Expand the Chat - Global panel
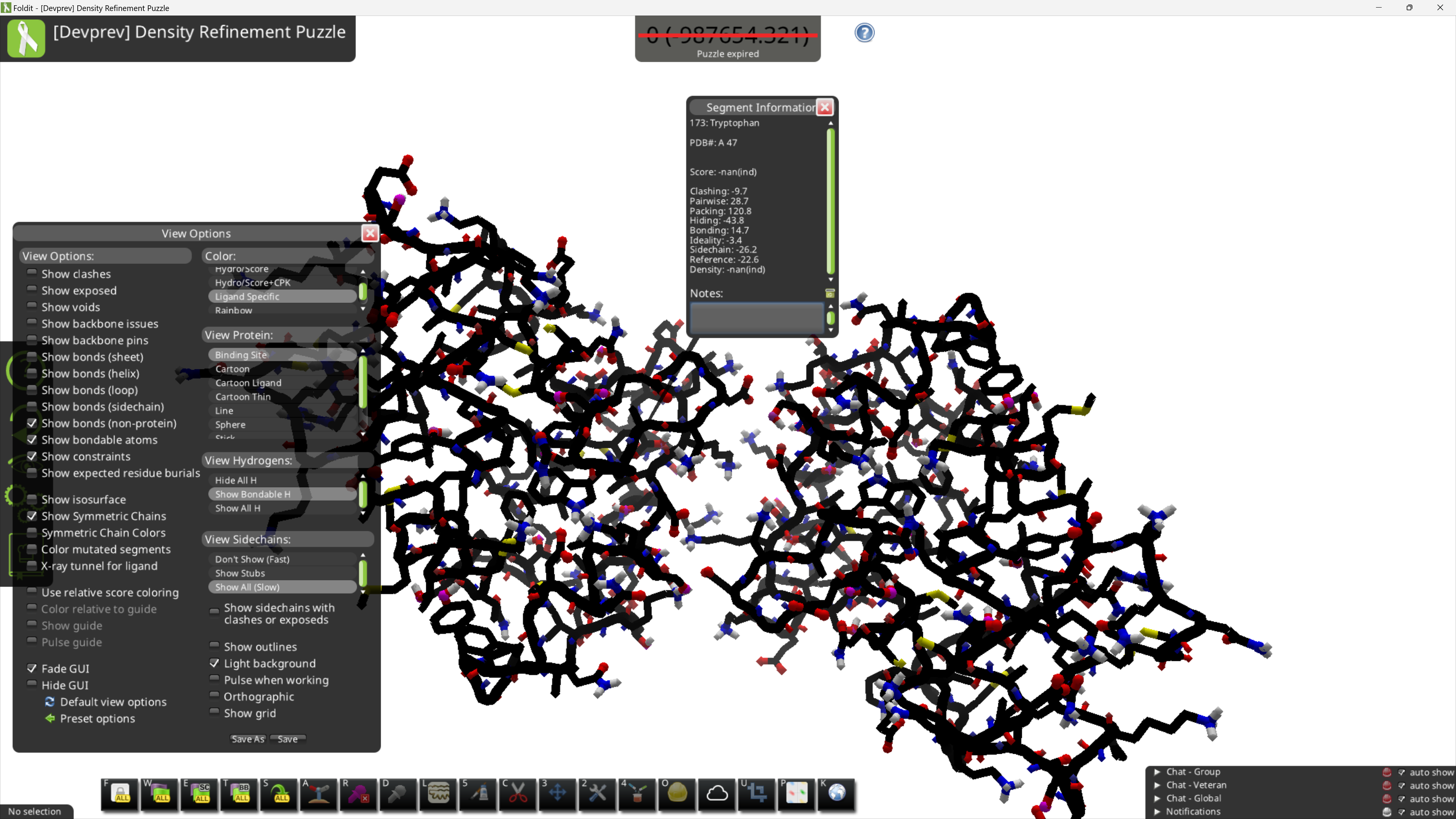The image size is (1456, 819). 1157,799
